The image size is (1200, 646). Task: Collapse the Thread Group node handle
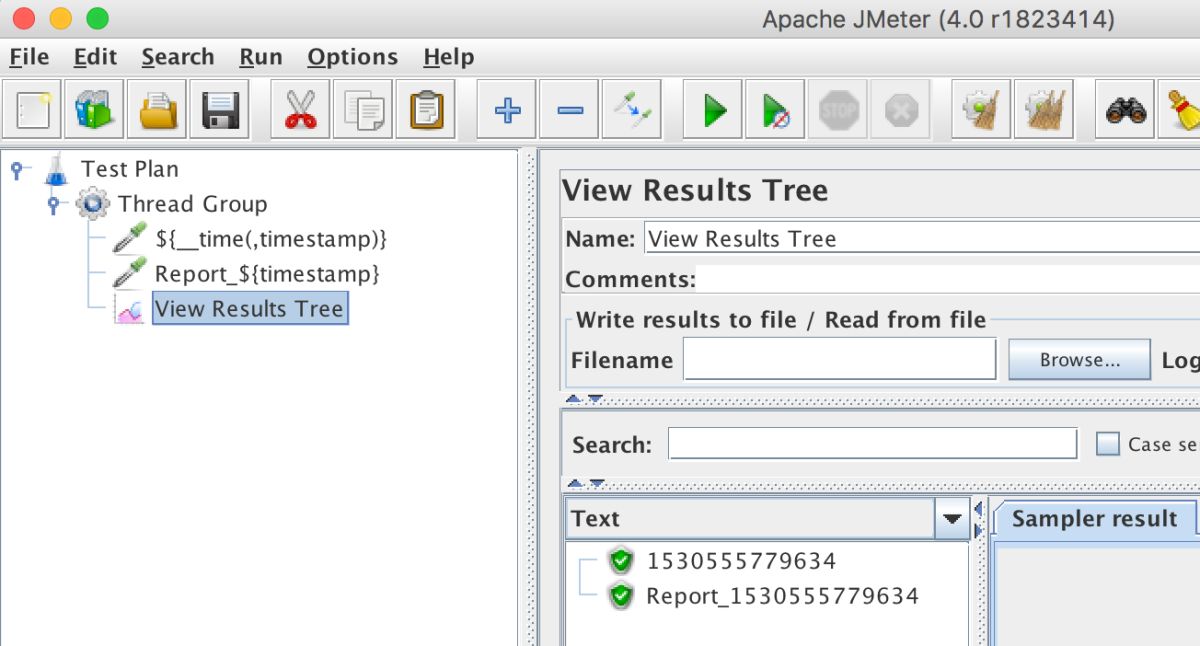56,204
